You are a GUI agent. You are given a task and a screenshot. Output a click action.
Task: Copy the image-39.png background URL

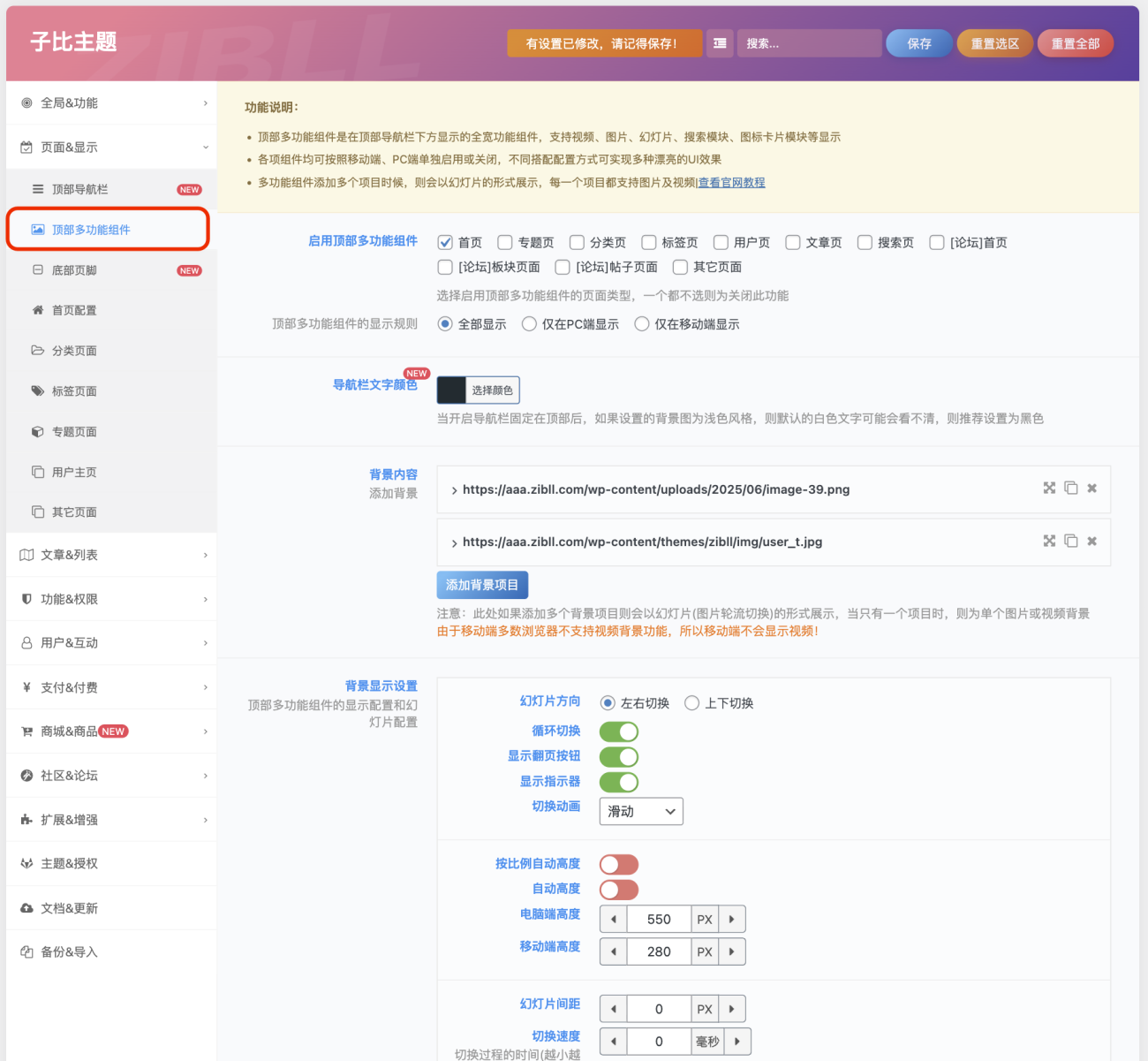coord(1071,489)
